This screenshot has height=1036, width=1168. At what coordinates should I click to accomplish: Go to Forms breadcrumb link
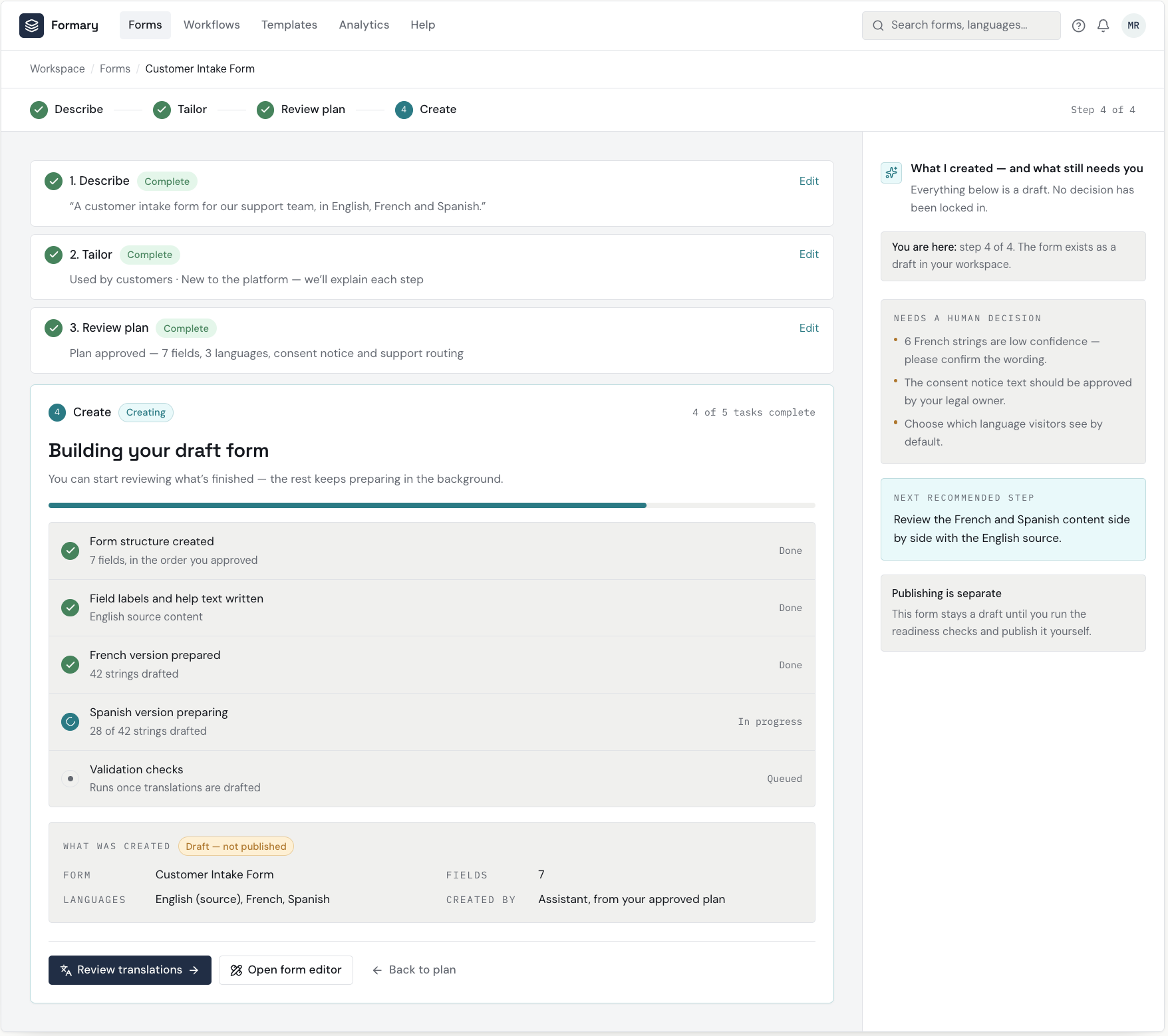115,69
